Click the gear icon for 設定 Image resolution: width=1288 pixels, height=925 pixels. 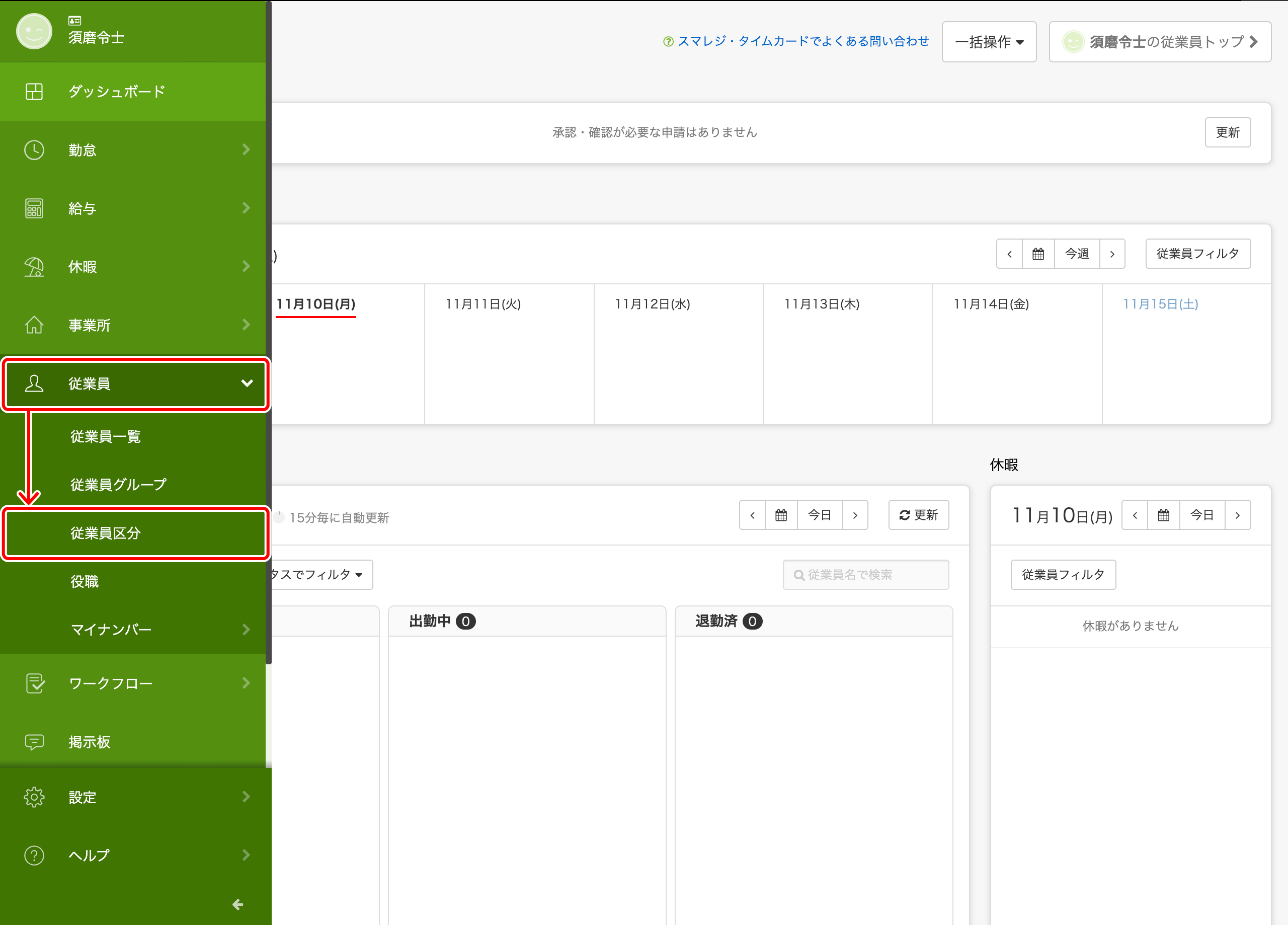pyautogui.click(x=34, y=797)
